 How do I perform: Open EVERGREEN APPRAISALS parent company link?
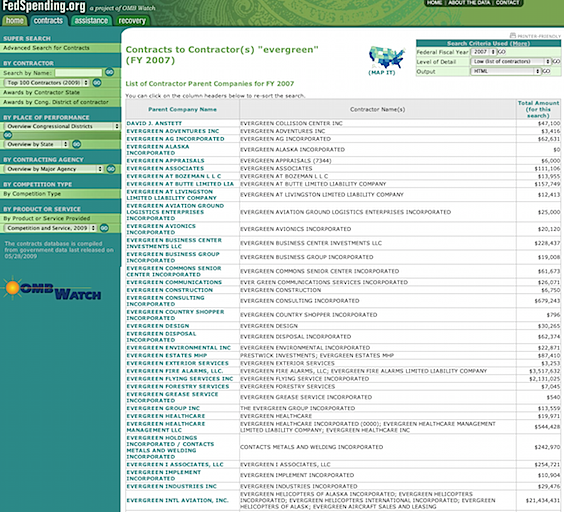pyautogui.click(x=165, y=160)
